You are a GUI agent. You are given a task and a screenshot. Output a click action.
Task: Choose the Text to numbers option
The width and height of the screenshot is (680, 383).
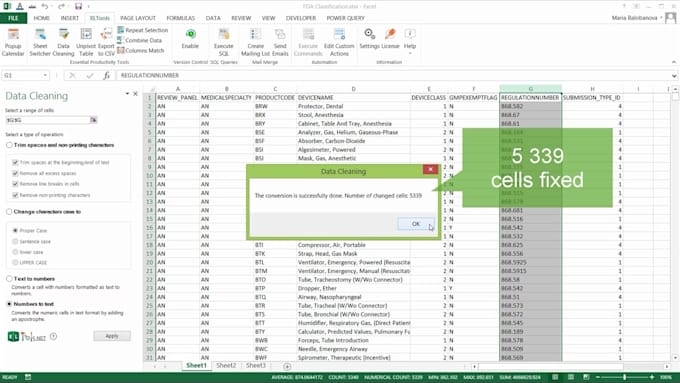[9, 278]
